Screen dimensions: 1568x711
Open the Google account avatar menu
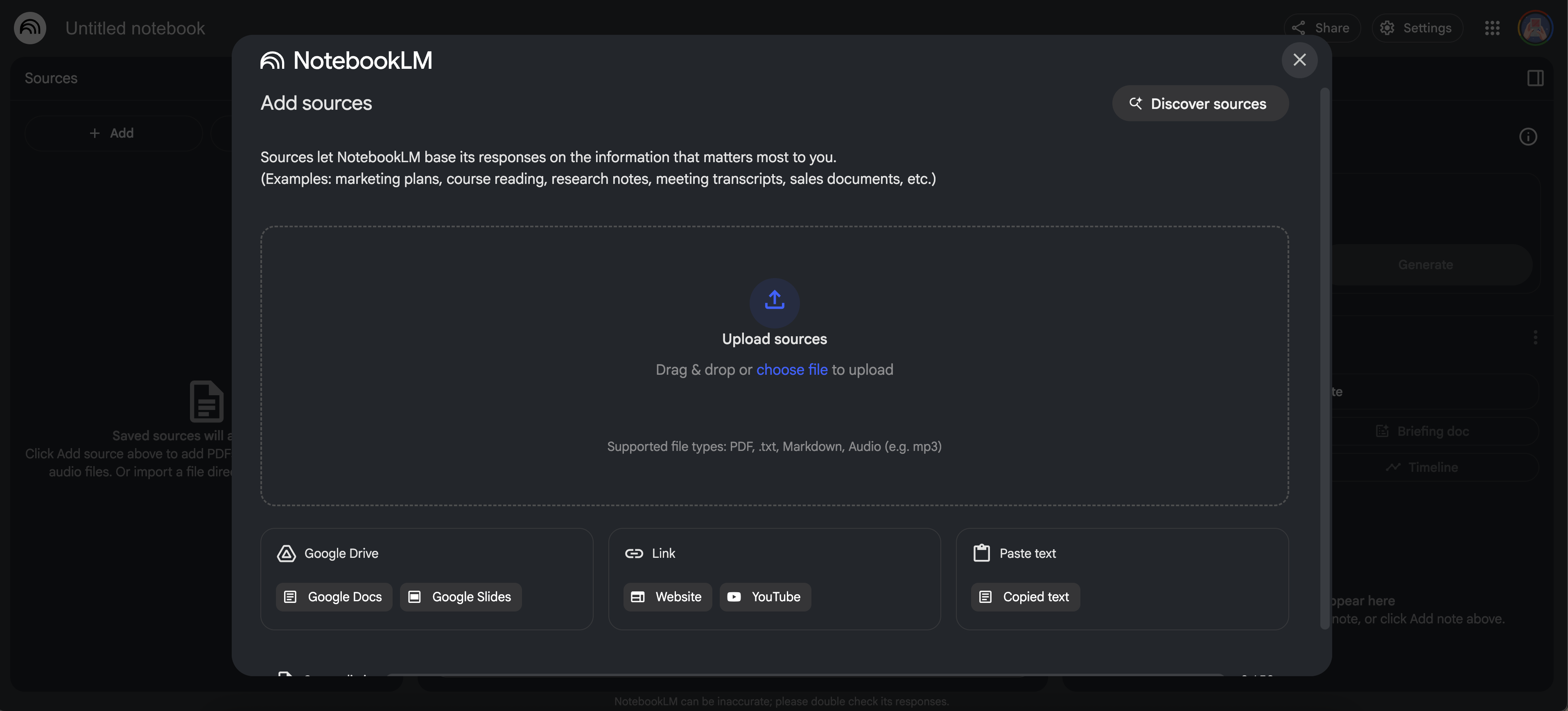click(1535, 28)
